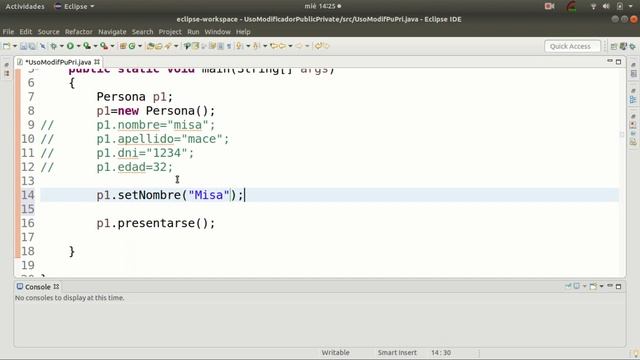Open the Run menu

(x=193, y=32)
